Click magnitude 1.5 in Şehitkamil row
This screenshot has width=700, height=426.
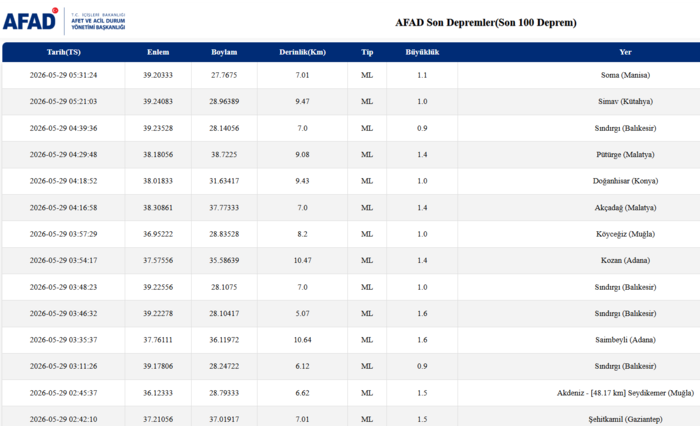[x=422, y=419]
